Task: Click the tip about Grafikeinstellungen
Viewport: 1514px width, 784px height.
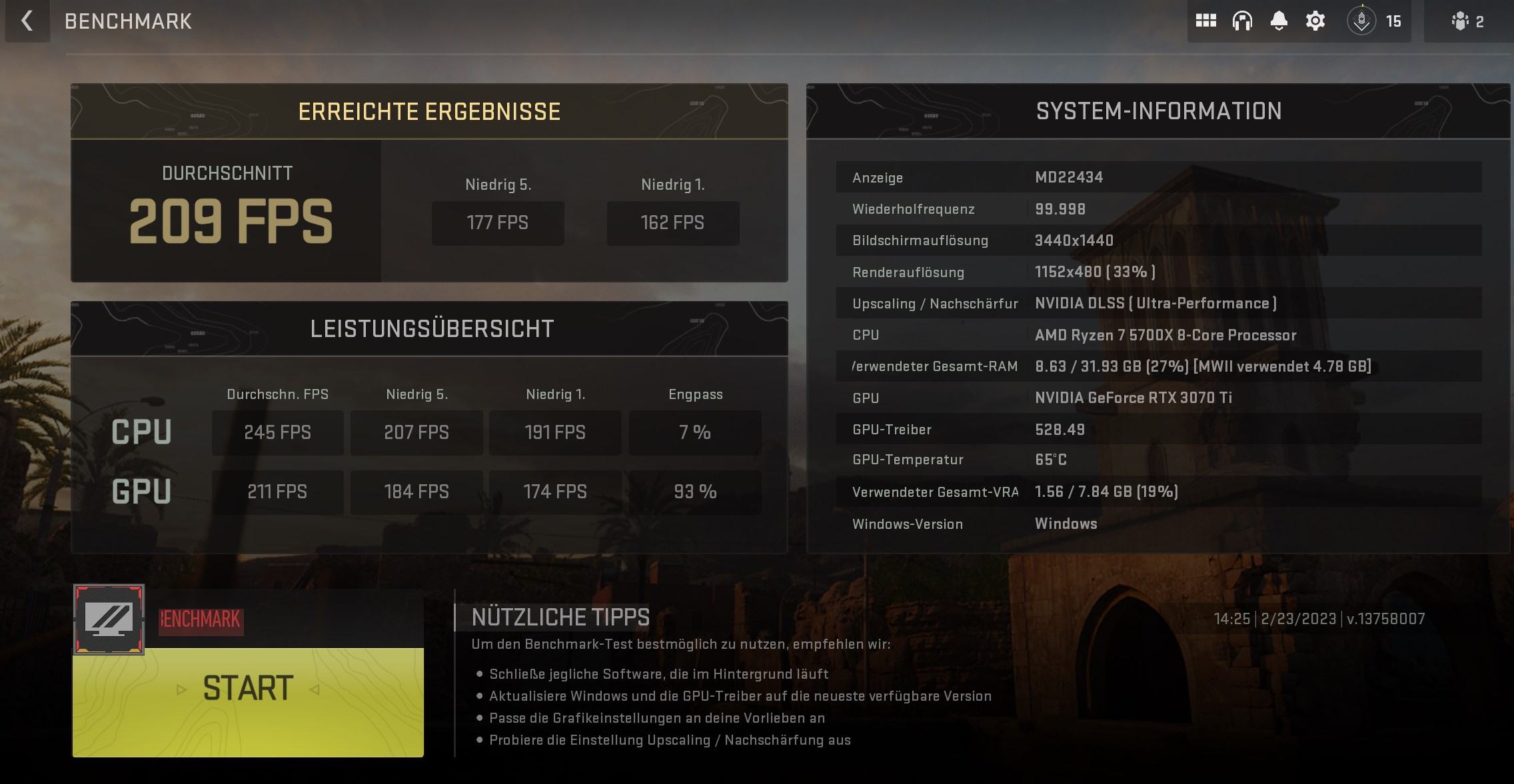Action: pyautogui.click(x=657, y=718)
